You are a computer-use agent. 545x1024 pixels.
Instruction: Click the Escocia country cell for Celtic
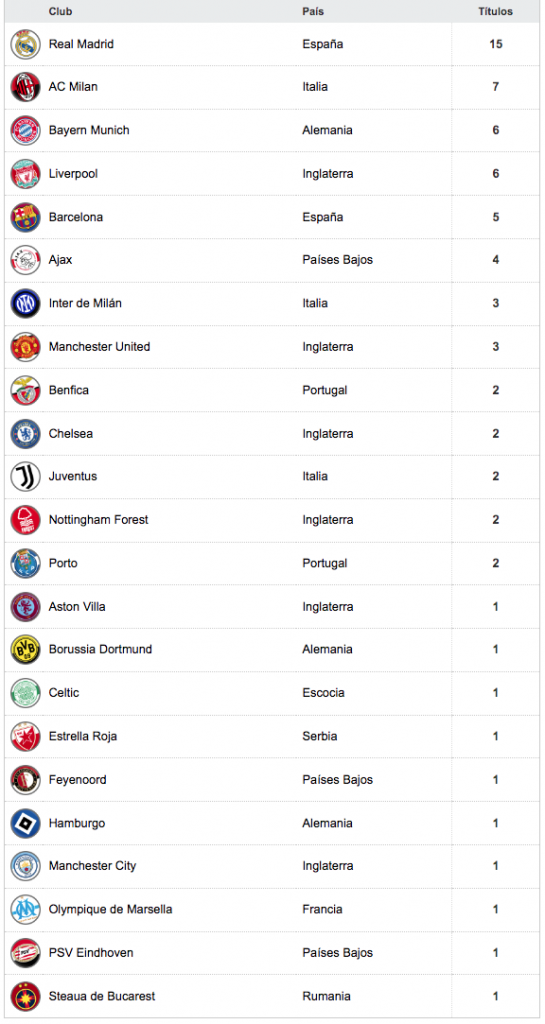click(323, 693)
